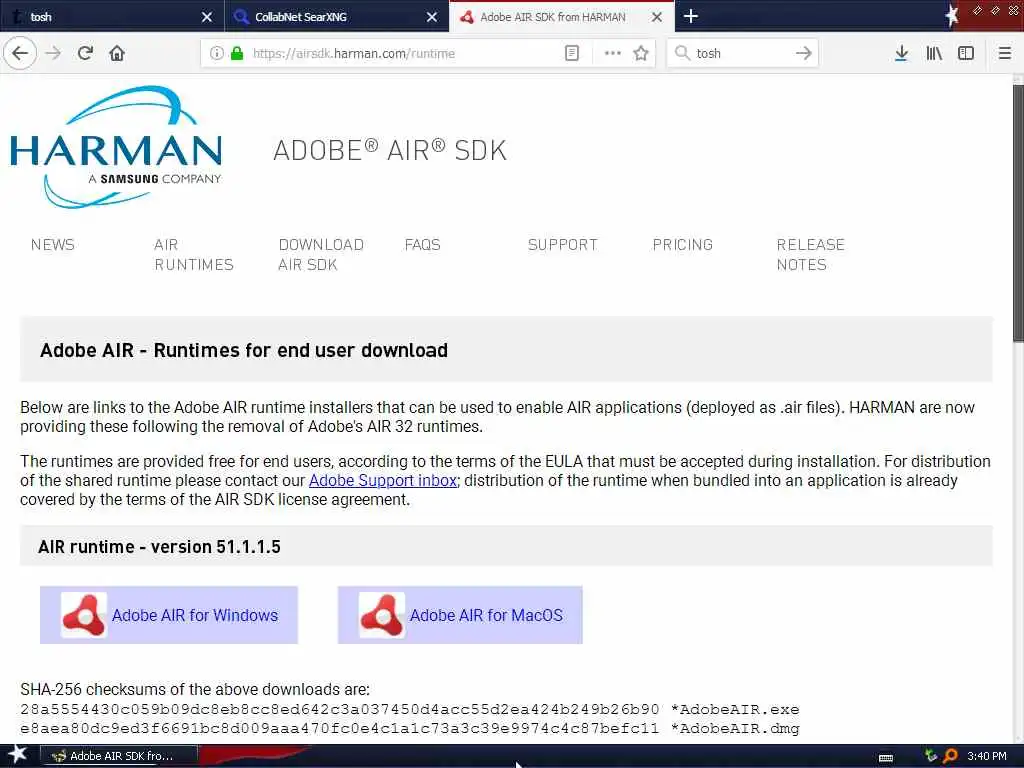Open the AIR RUNTIMES navigation item
1024x768 pixels.
194,255
